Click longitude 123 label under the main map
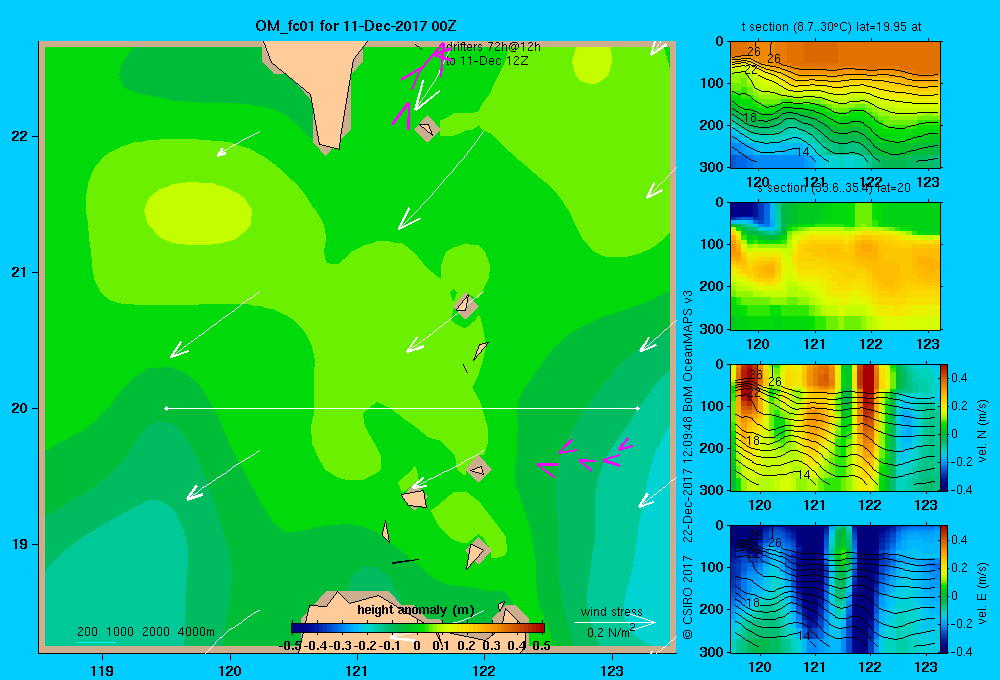The height and width of the screenshot is (680, 1000). point(612,670)
